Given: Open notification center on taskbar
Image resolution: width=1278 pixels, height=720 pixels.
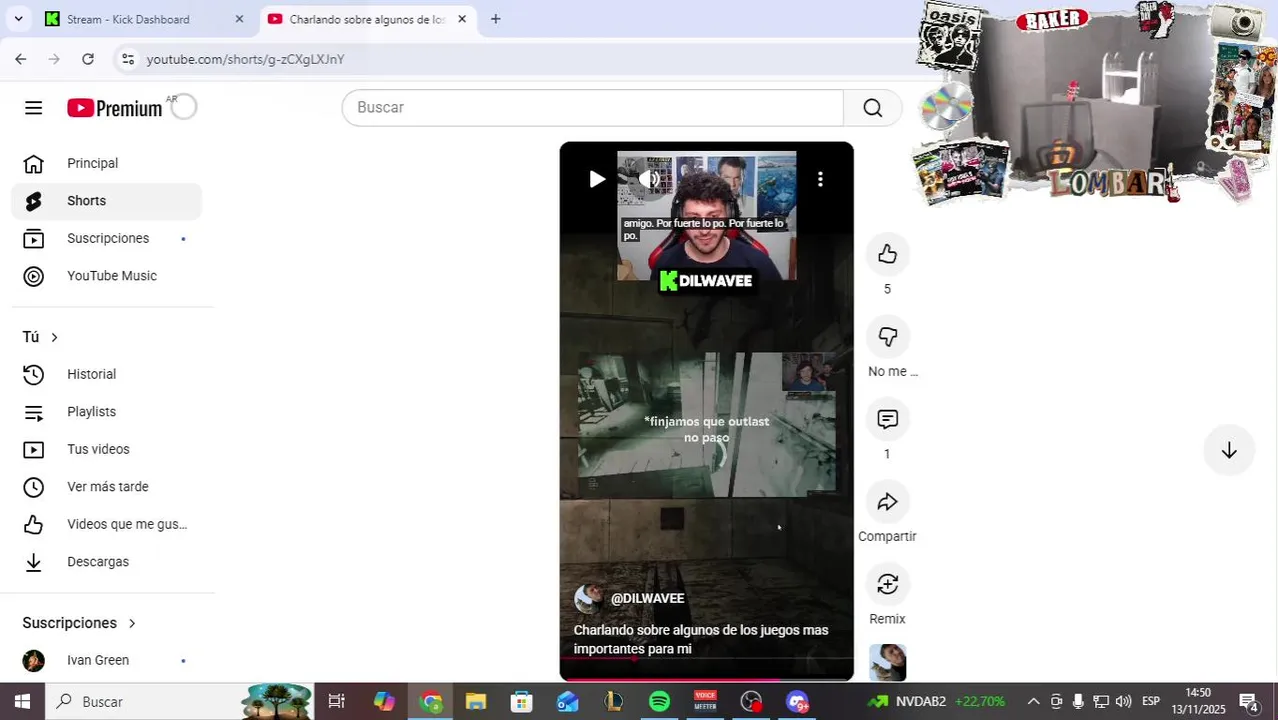Looking at the screenshot, I should click(1248, 702).
